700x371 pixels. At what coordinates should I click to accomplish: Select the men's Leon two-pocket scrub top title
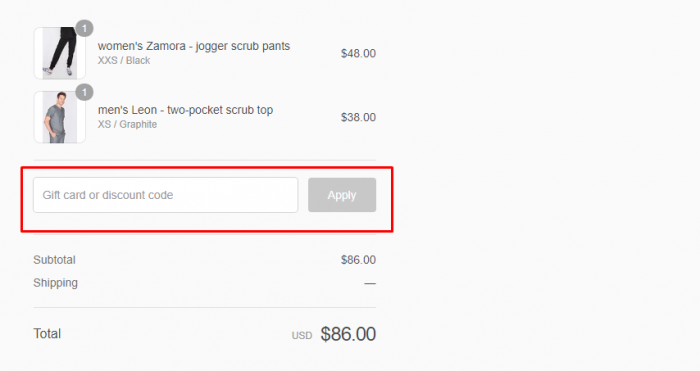point(185,110)
